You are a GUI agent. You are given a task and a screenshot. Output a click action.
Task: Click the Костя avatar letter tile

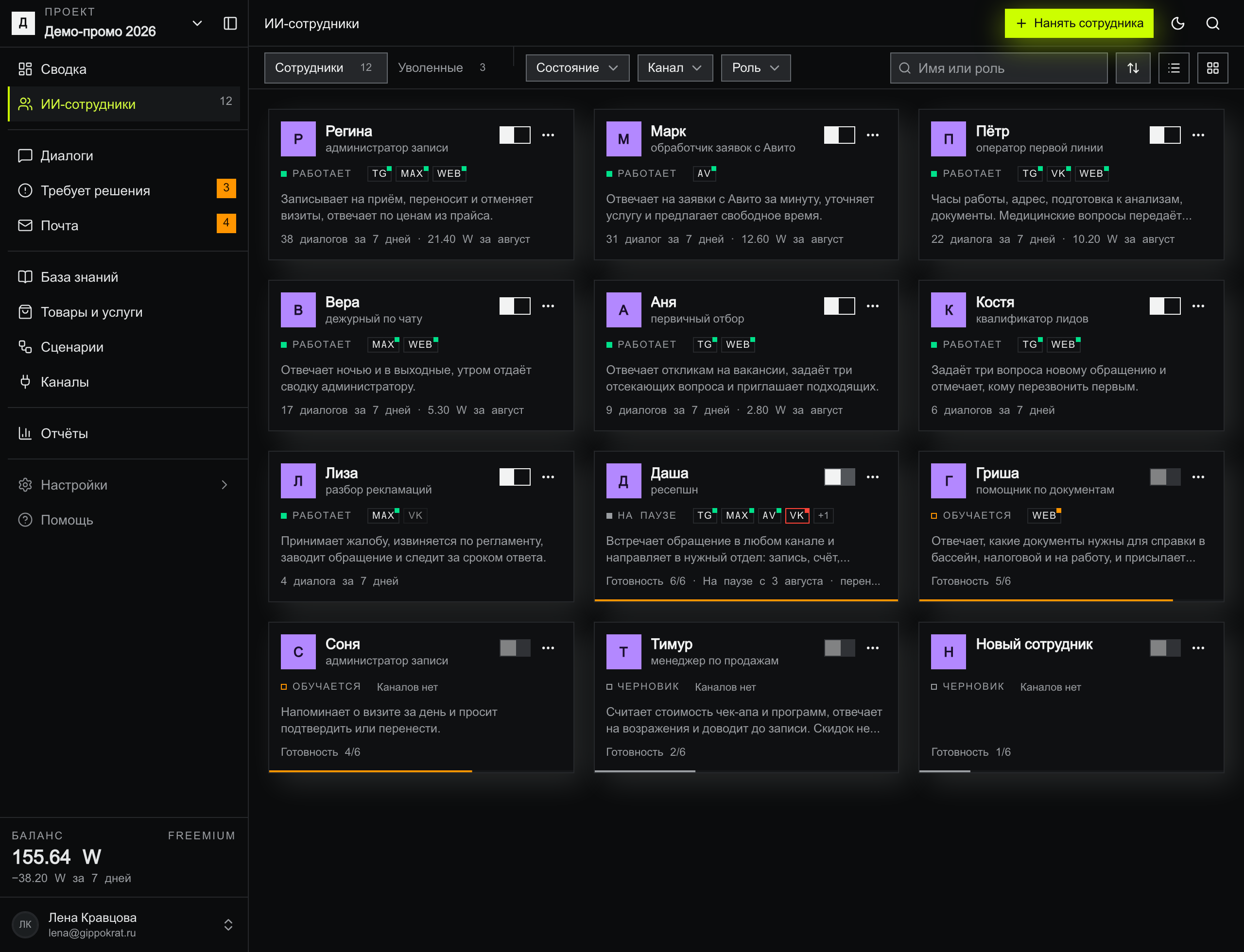click(x=948, y=309)
